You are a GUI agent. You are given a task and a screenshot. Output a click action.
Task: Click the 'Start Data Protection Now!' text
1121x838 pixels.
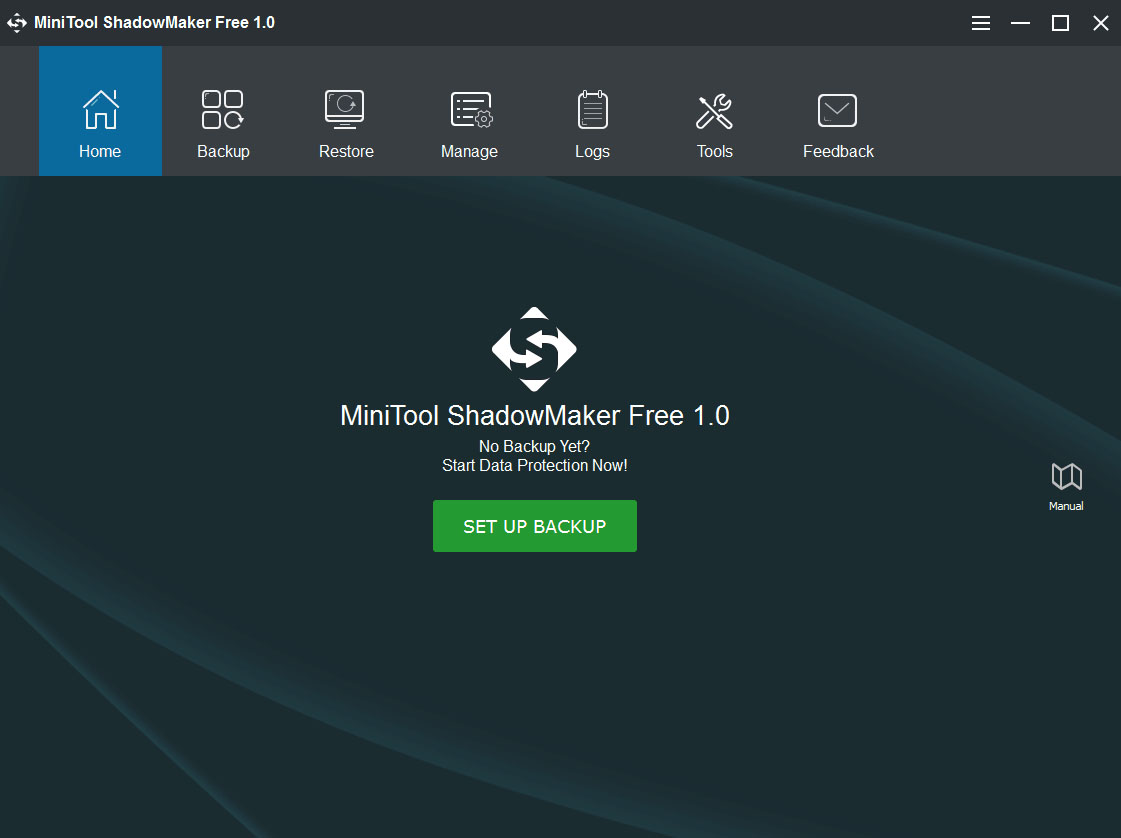(x=534, y=465)
